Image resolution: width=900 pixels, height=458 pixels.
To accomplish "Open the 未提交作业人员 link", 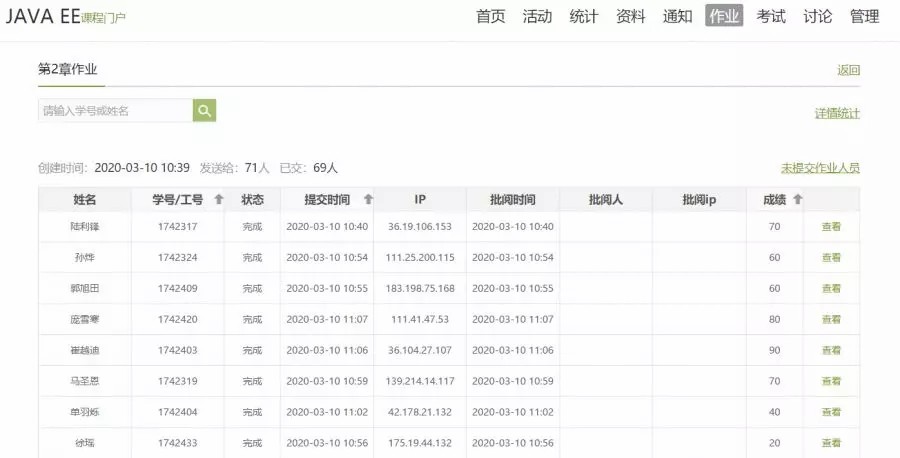I will 820,168.
